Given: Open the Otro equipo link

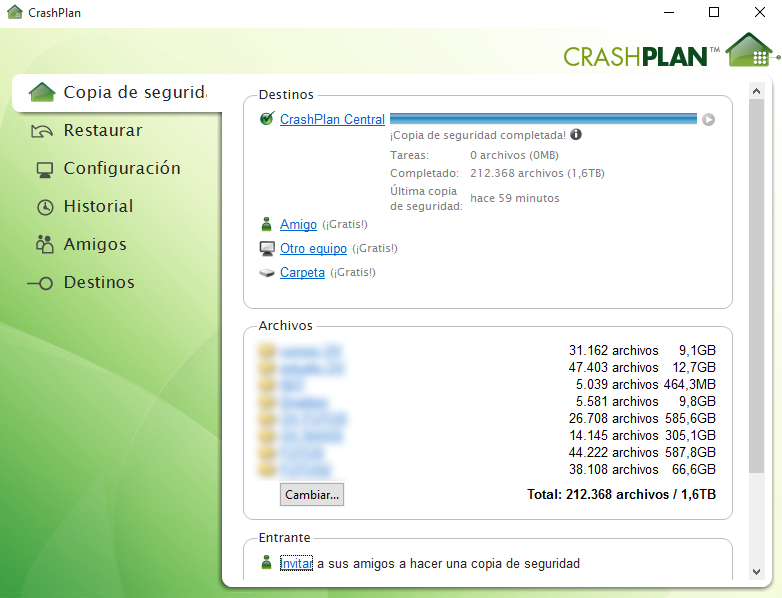Looking at the screenshot, I should [x=313, y=248].
